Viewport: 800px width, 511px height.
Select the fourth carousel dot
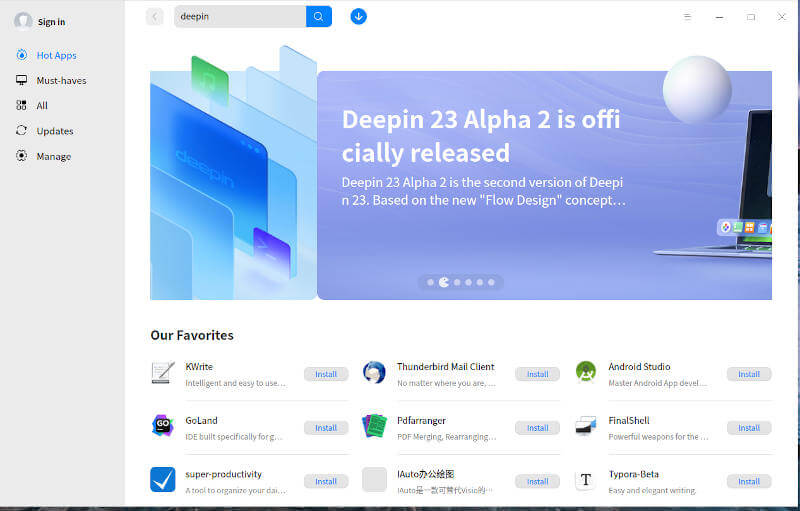468,282
